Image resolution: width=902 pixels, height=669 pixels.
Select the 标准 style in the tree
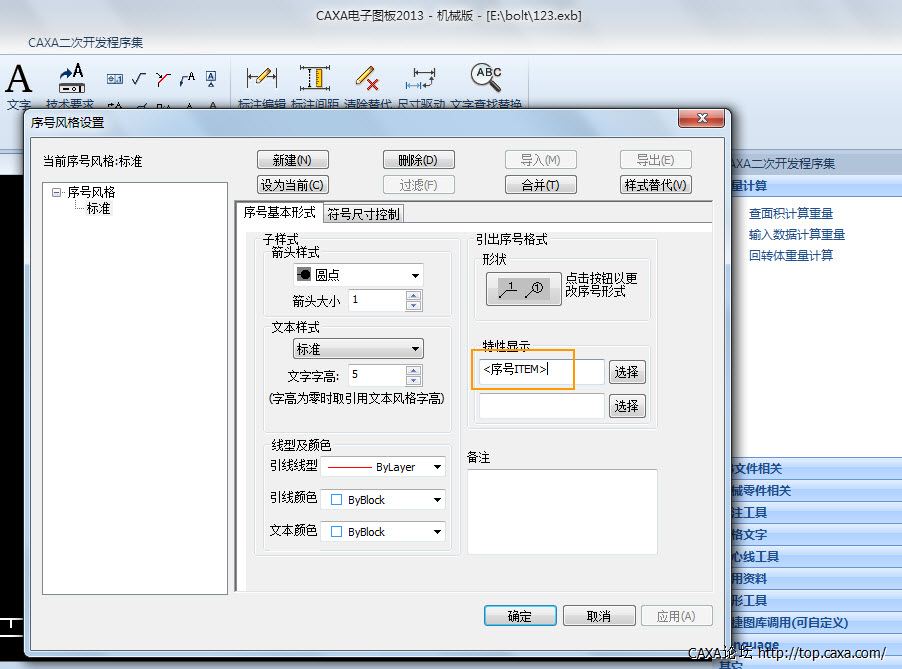coord(98,209)
